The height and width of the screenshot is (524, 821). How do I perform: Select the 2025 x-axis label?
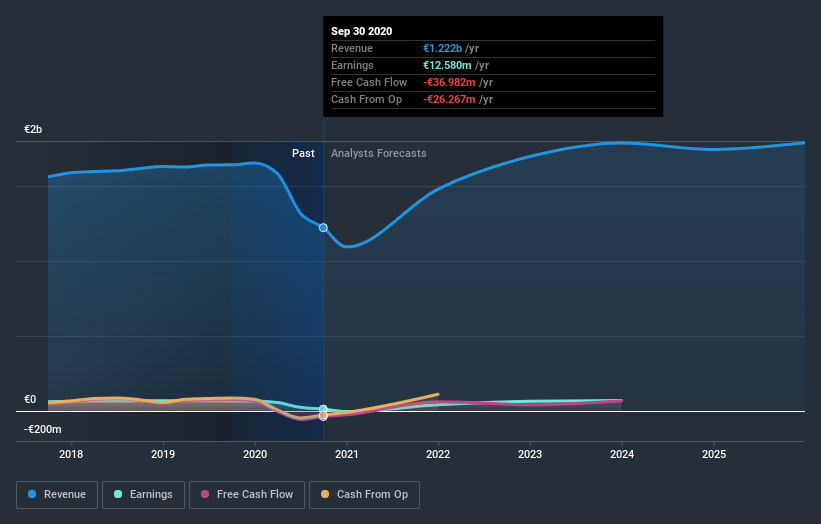click(x=714, y=454)
